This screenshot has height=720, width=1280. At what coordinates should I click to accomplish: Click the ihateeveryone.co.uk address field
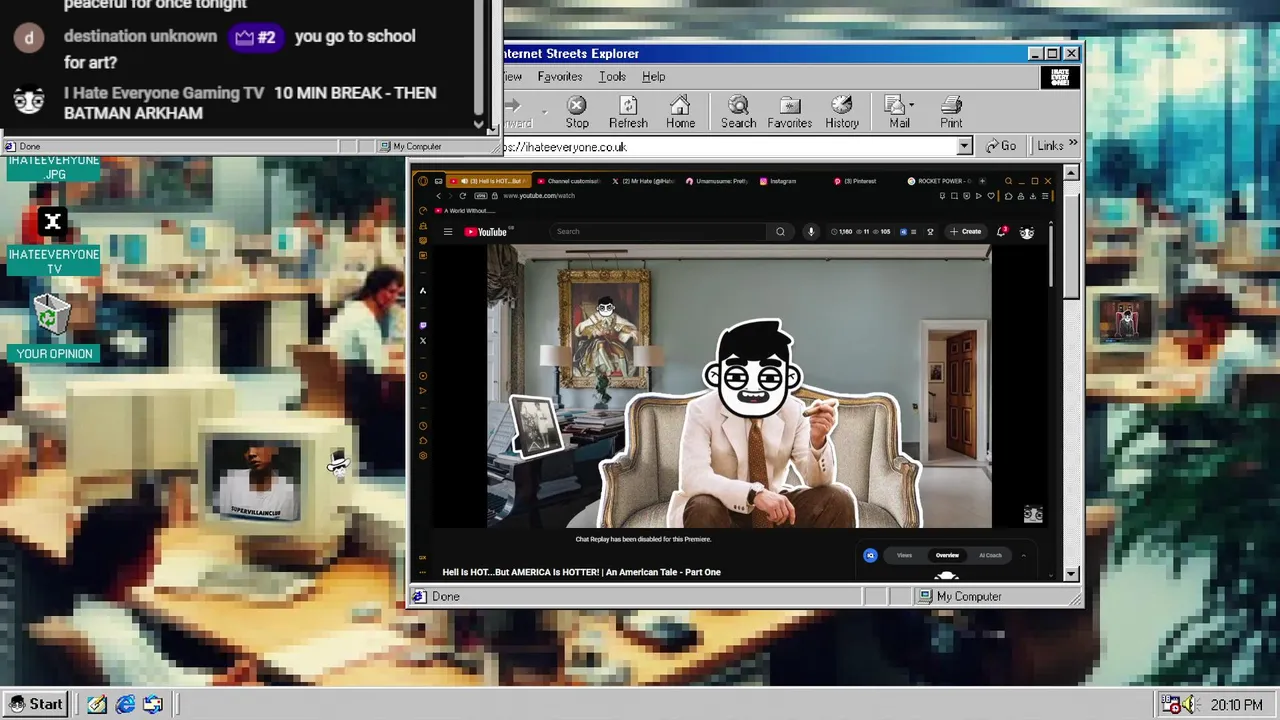(730, 147)
